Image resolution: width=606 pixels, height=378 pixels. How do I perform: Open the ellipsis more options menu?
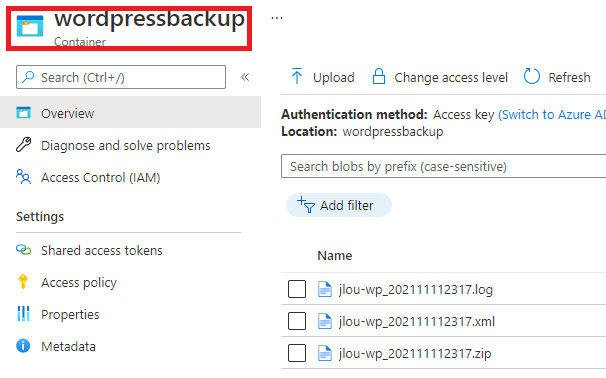277,18
